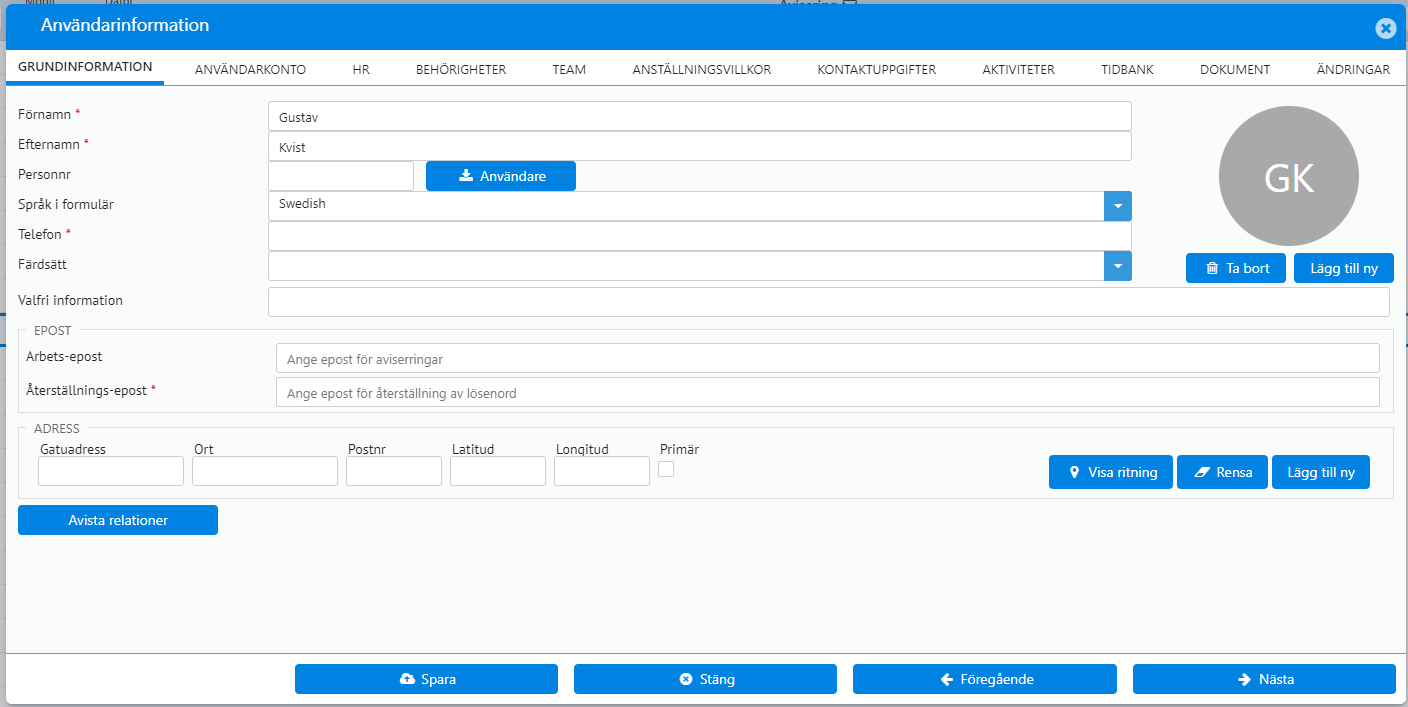1408x707 pixels.
Task: Focus the Valfri information field
Action: [x=829, y=302]
